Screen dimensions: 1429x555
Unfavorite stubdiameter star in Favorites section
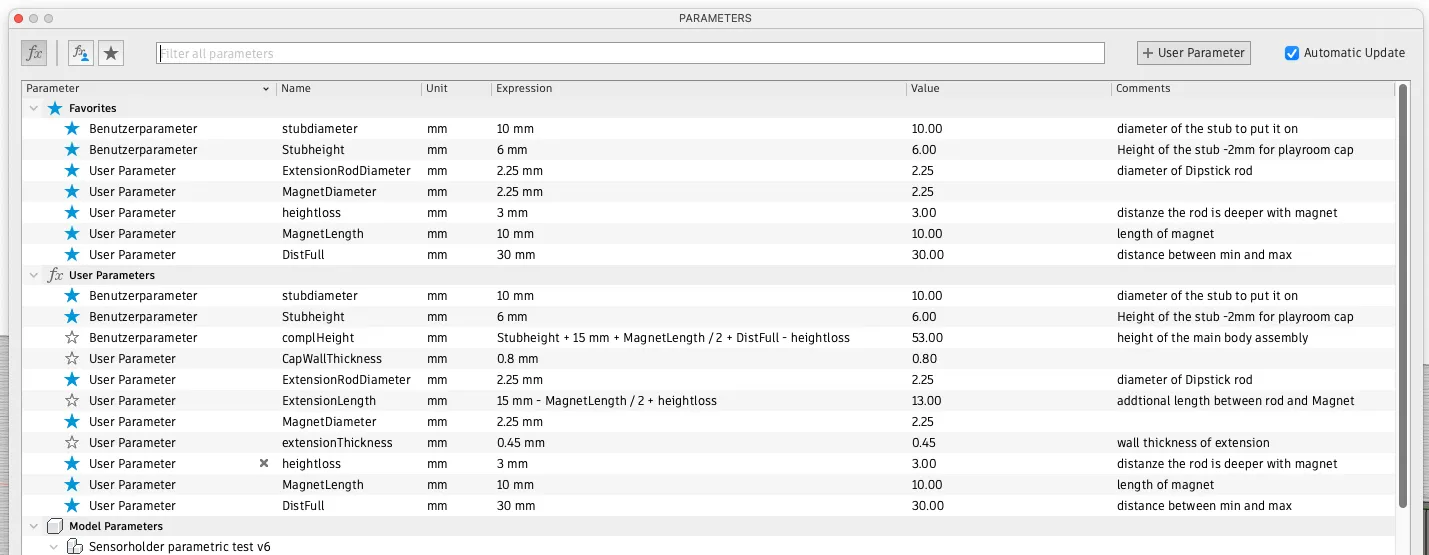tap(72, 129)
